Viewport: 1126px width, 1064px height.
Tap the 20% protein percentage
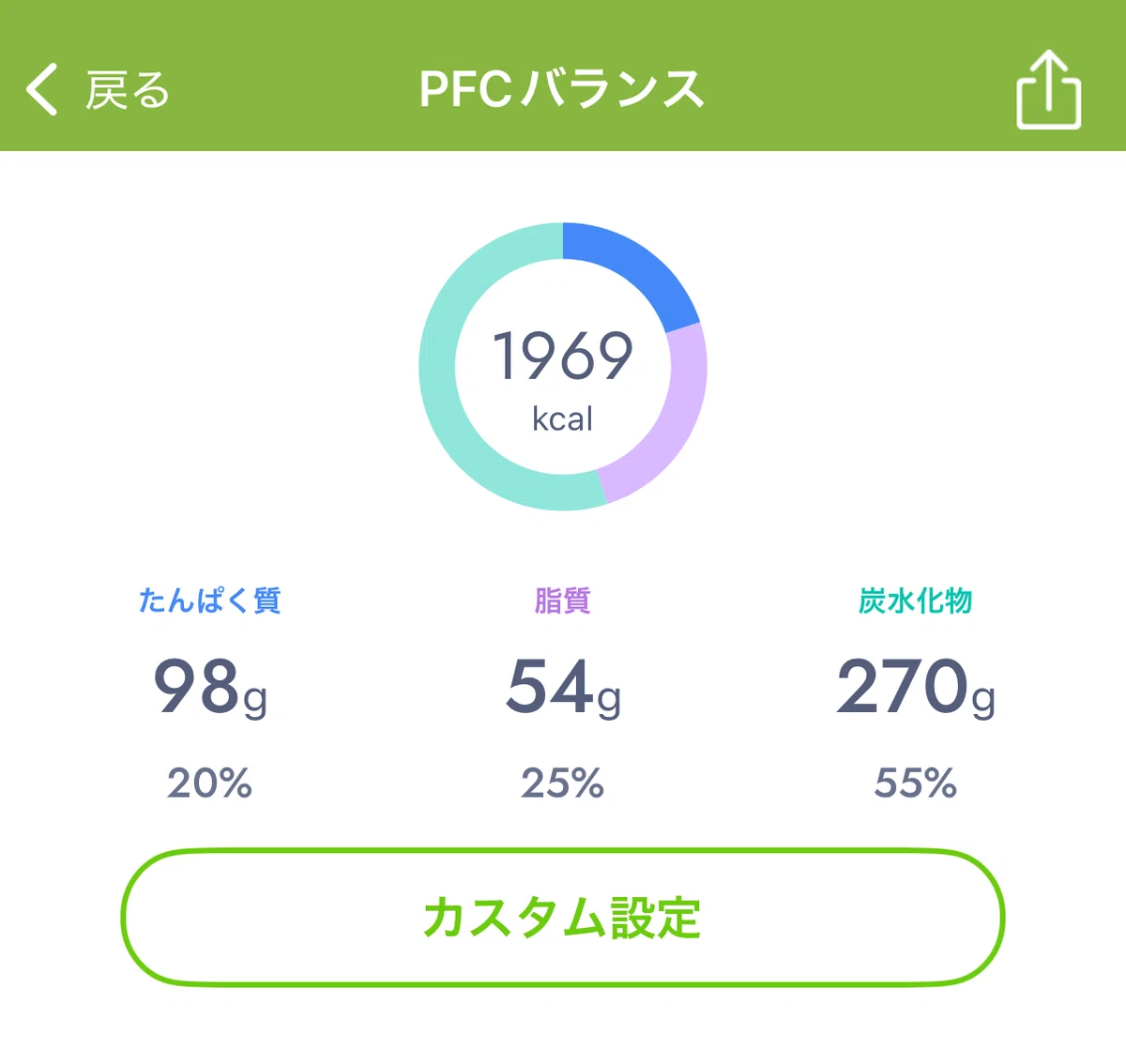pyautogui.click(x=210, y=783)
